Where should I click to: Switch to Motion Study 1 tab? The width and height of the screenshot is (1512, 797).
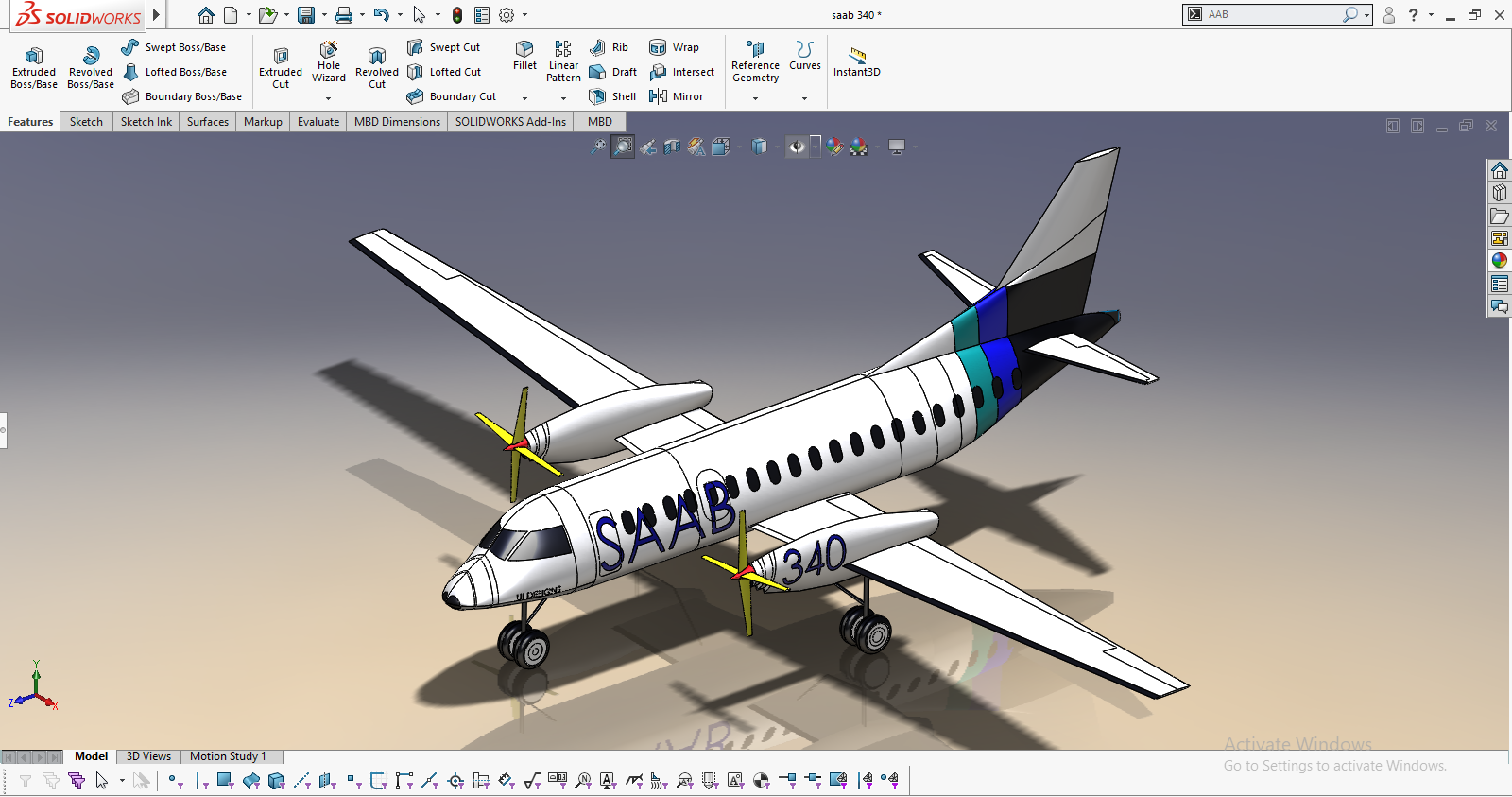(228, 756)
